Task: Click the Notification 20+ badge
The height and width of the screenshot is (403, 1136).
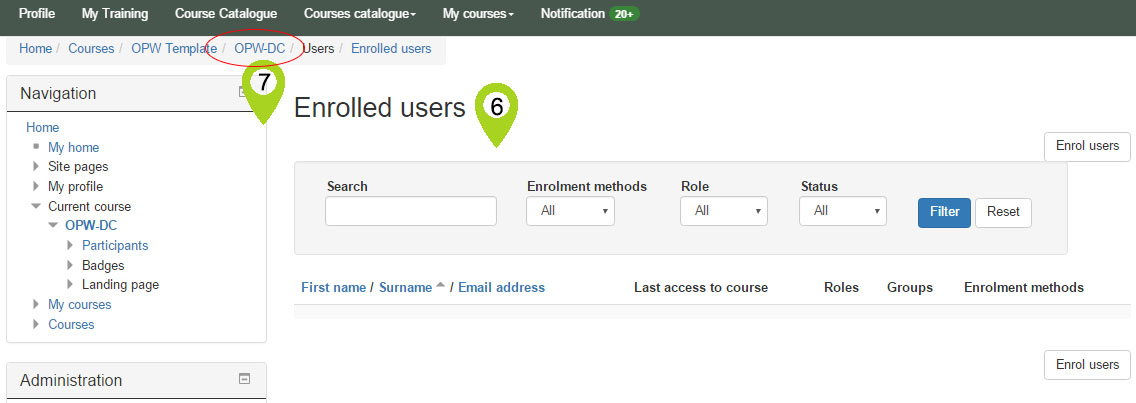Action: 625,14
